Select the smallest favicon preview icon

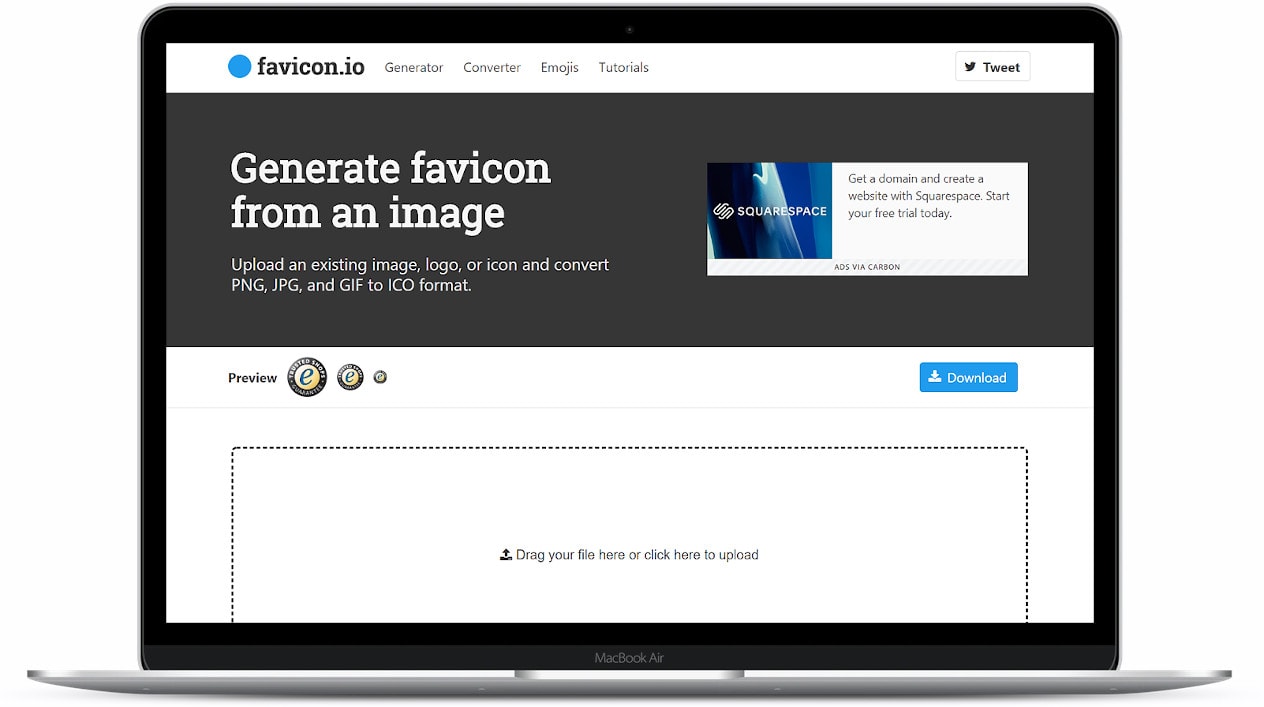pyautogui.click(x=381, y=377)
